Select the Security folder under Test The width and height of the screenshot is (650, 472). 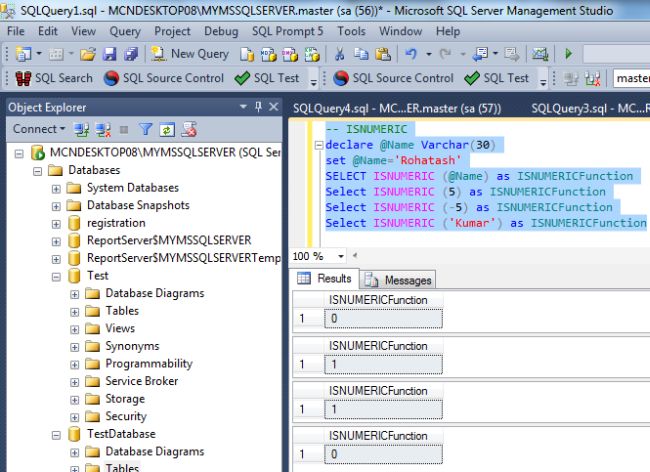pos(126,416)
